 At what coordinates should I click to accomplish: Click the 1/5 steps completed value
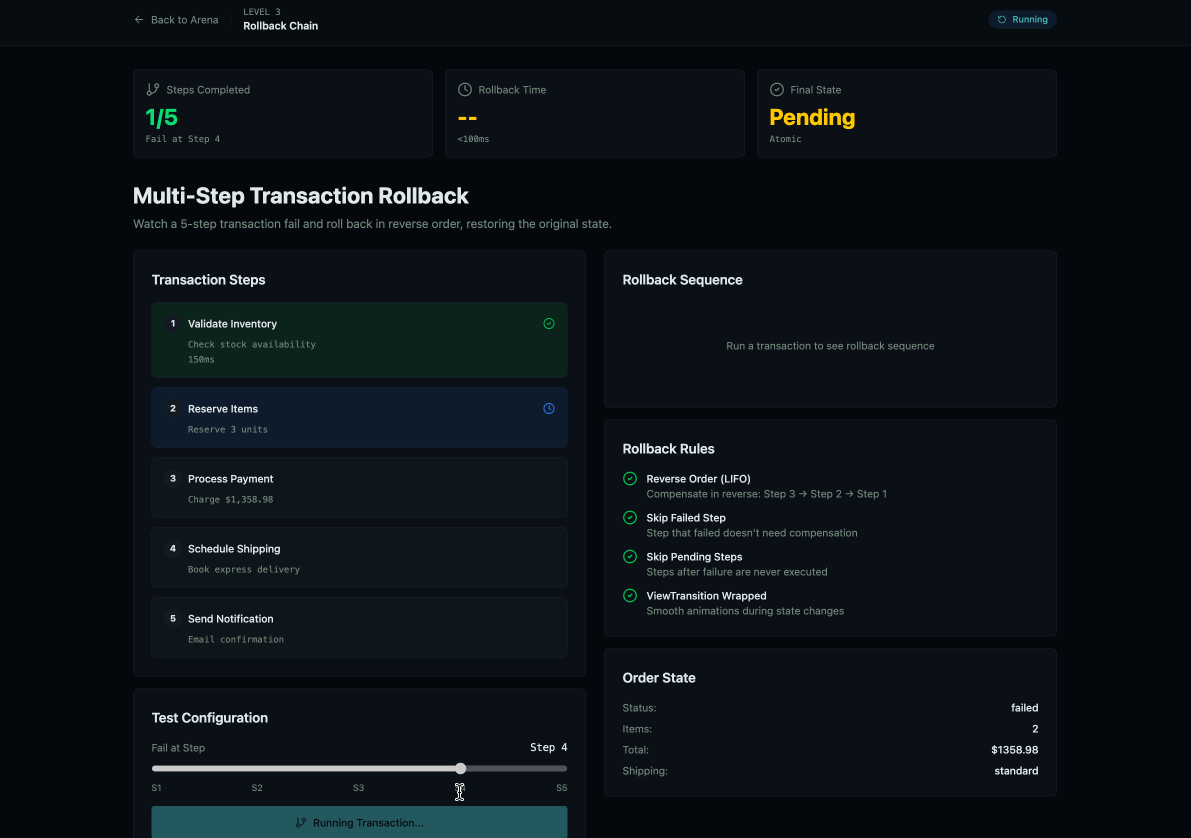(161, 117)
